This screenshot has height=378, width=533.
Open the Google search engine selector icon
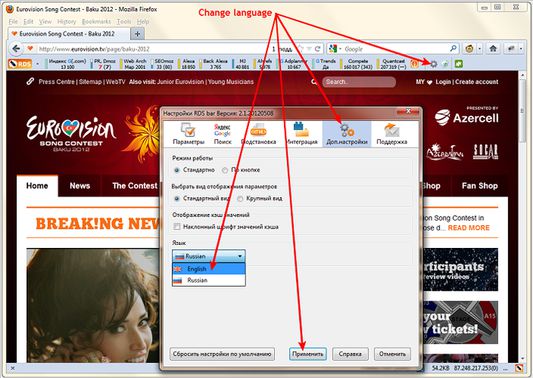(334, 49)
